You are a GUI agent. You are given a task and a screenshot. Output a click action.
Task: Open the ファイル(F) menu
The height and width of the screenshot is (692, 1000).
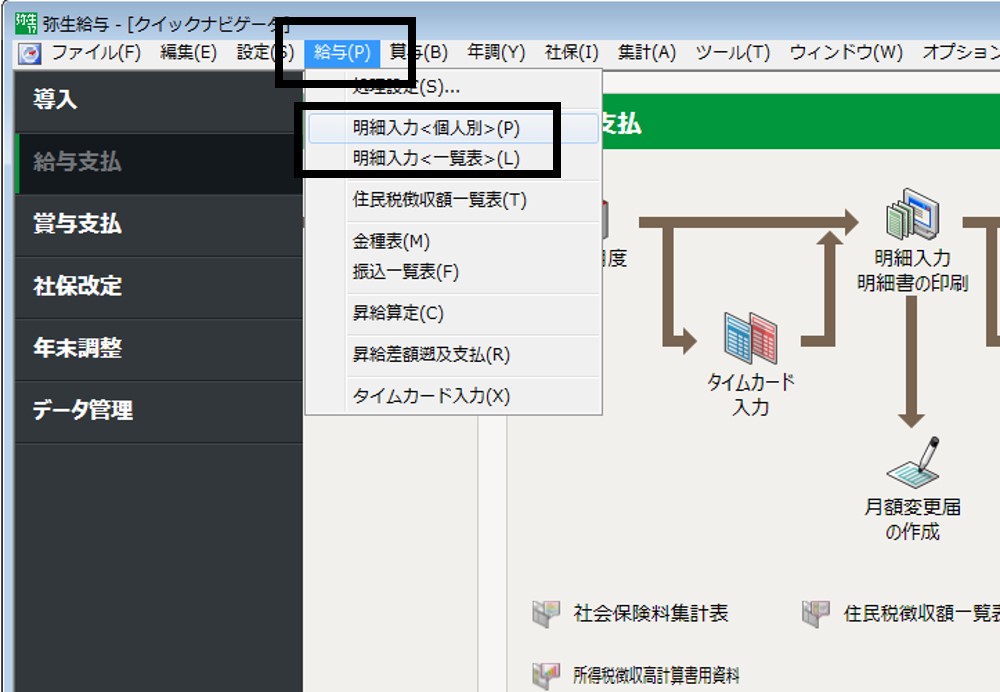[96, 52]
